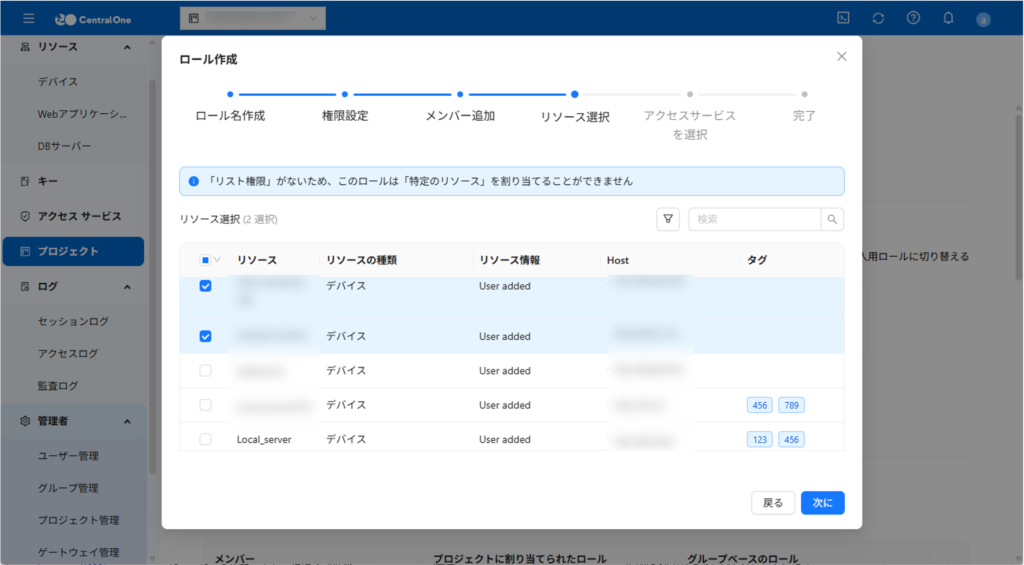Click the 戻る button
The height and width of the screenshot is (565, 1024).
pyautogui.click(x=773, y=503)
